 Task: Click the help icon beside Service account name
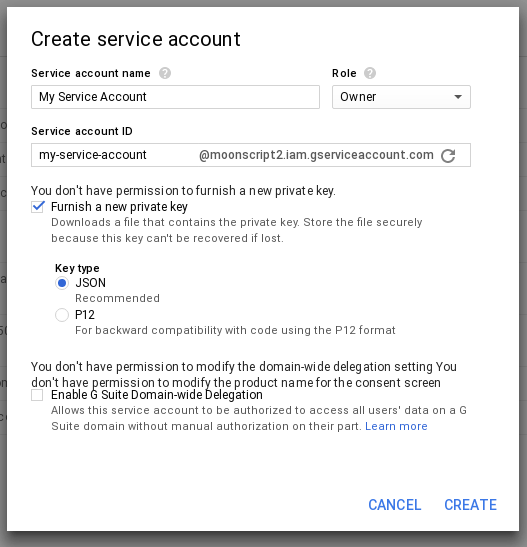[165, 73]
